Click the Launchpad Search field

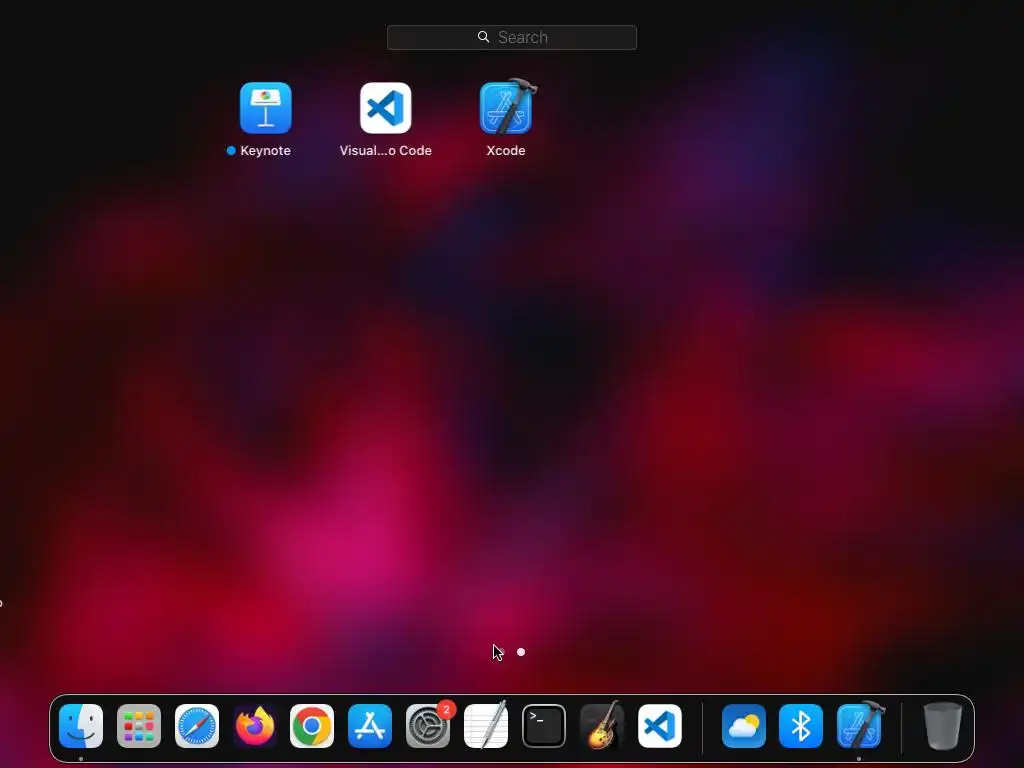click(x=511, y=37)
